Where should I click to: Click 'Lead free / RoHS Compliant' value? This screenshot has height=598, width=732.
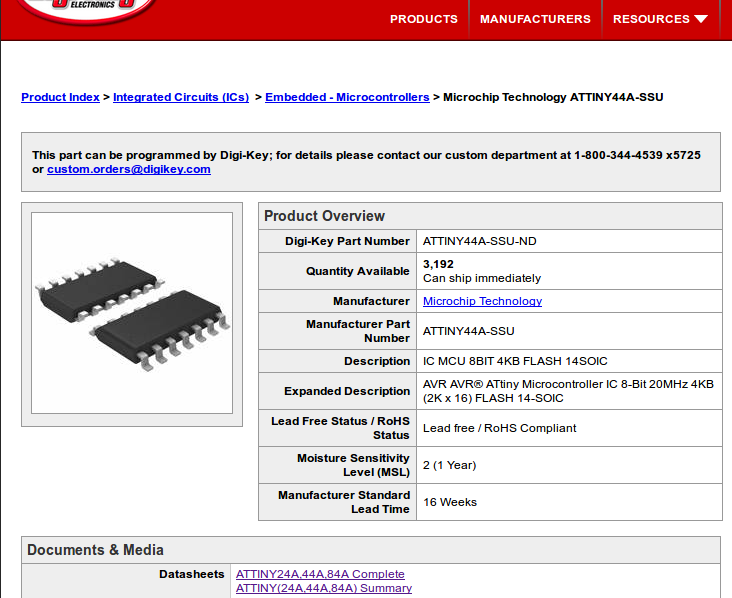tap(500, 428)
